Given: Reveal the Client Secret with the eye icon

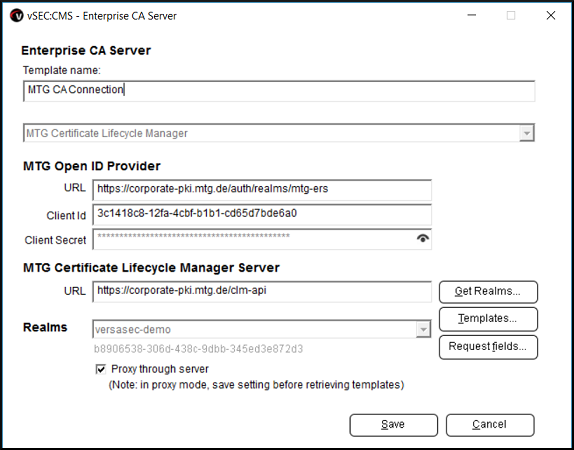Looking at the screenshot, I should pos(422,239).
